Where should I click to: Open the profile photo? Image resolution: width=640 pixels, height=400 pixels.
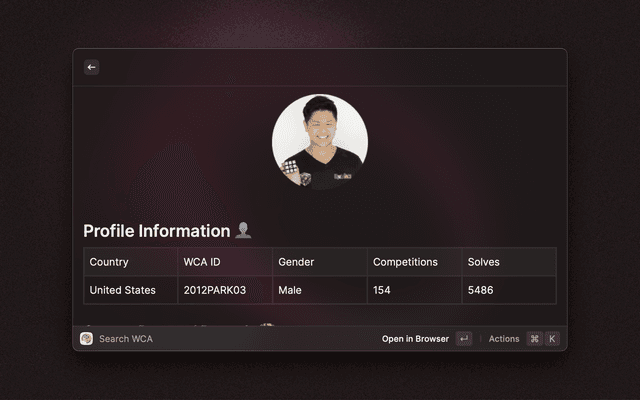pos(320,143)
